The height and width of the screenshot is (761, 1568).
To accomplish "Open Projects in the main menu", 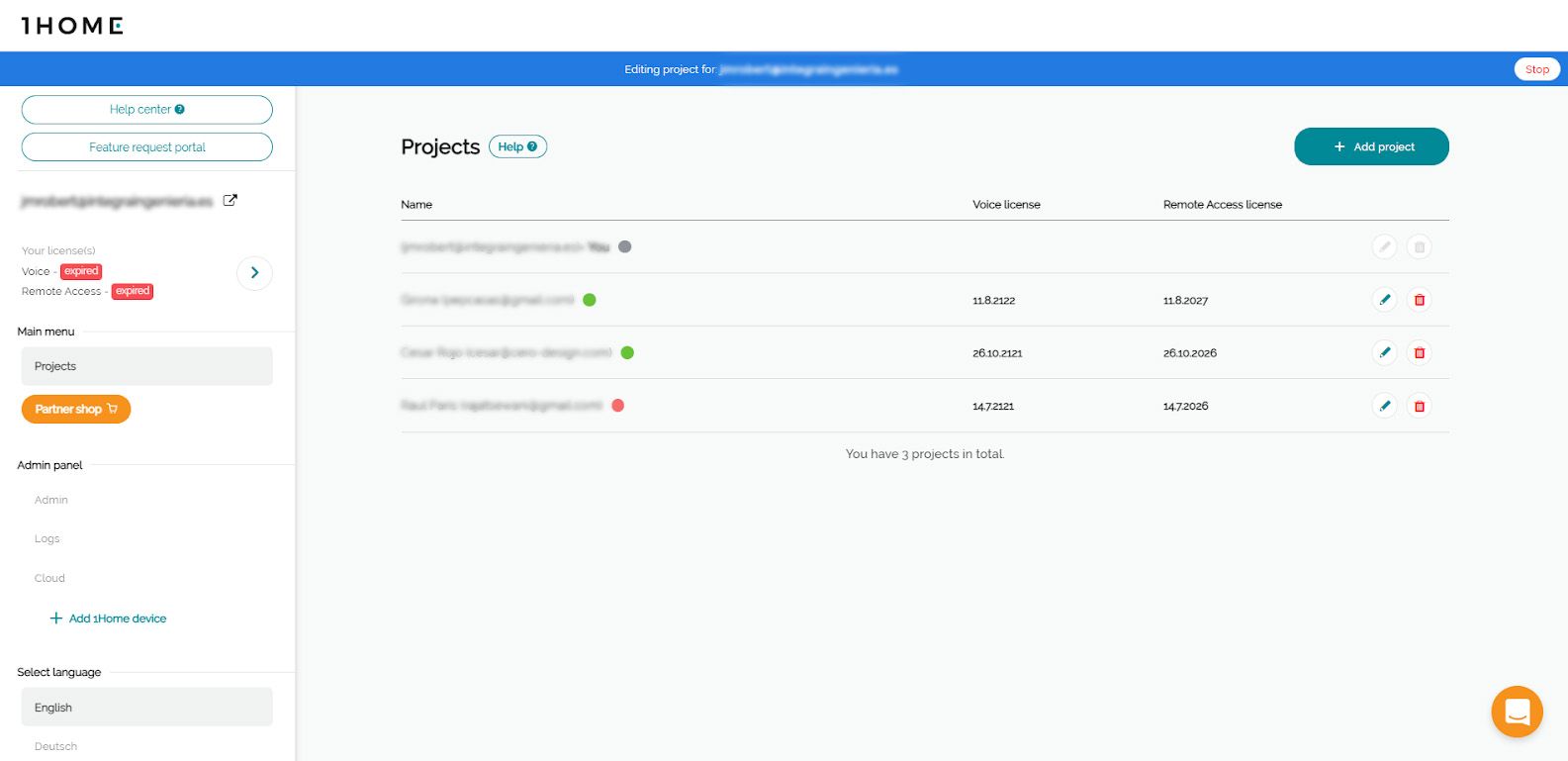I will click(x=146, y=366).
